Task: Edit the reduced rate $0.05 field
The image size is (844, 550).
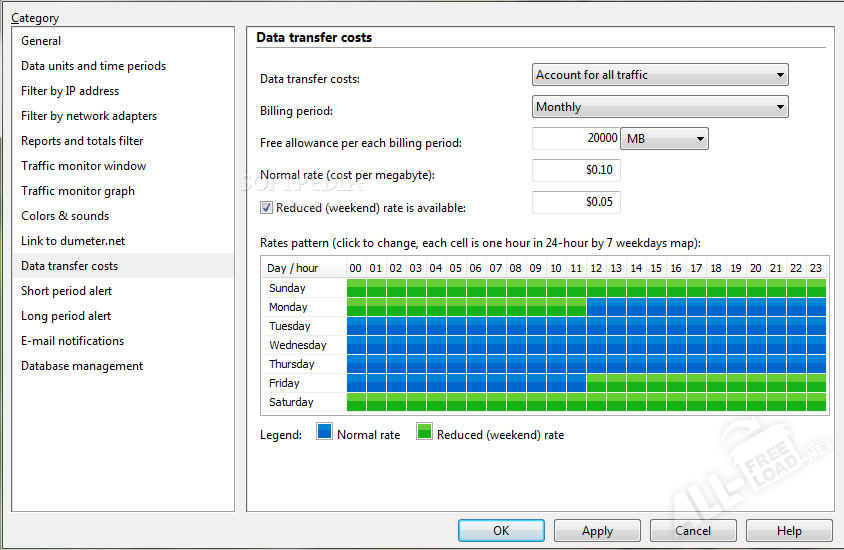Action: coord(576,202)
